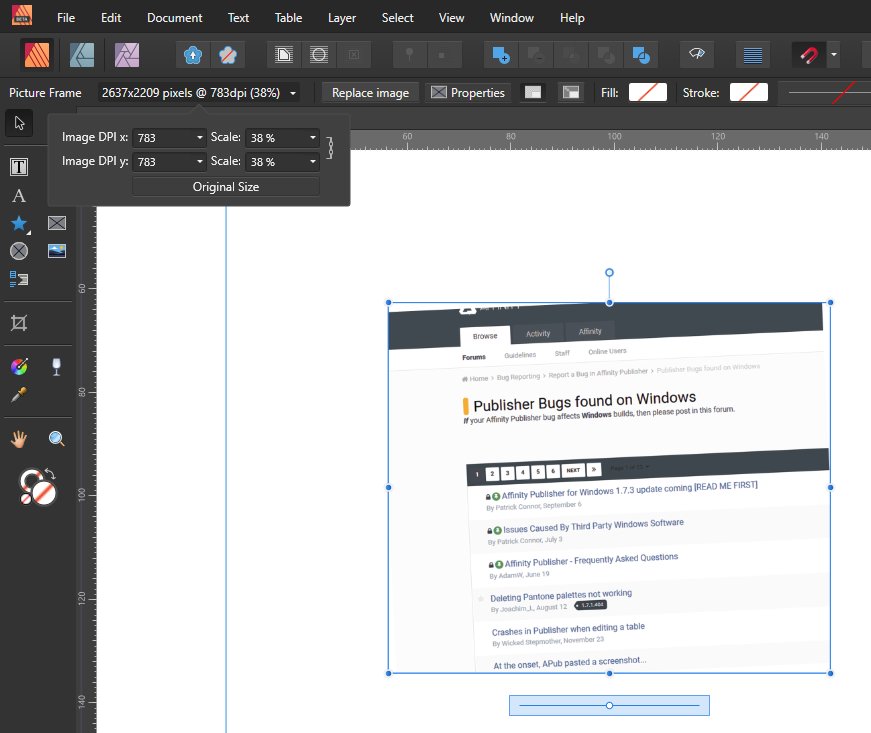Click the Add boolean operation icon

[x=501, y=55]
